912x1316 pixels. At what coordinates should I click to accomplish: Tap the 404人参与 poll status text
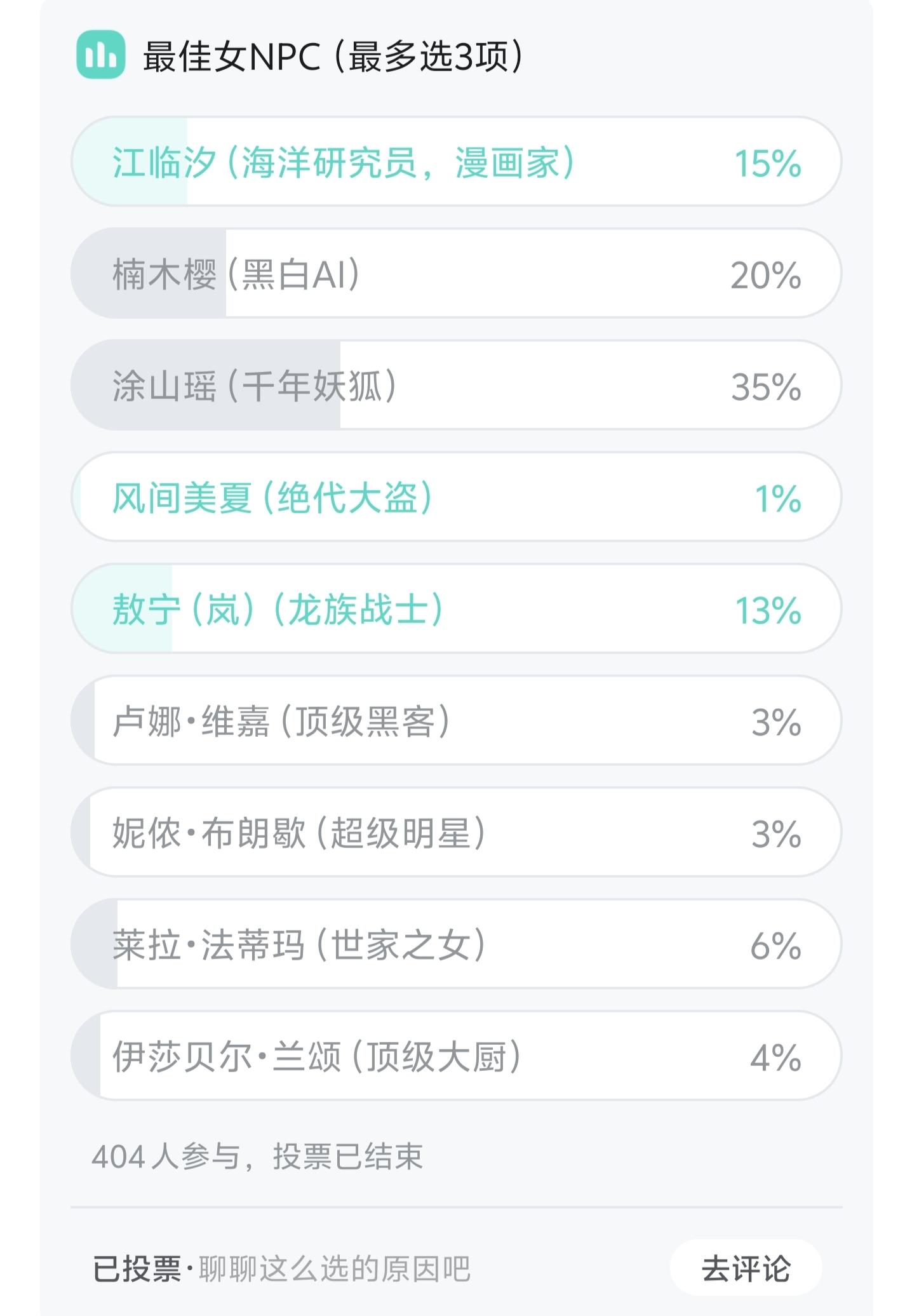tap(257, 1157)
